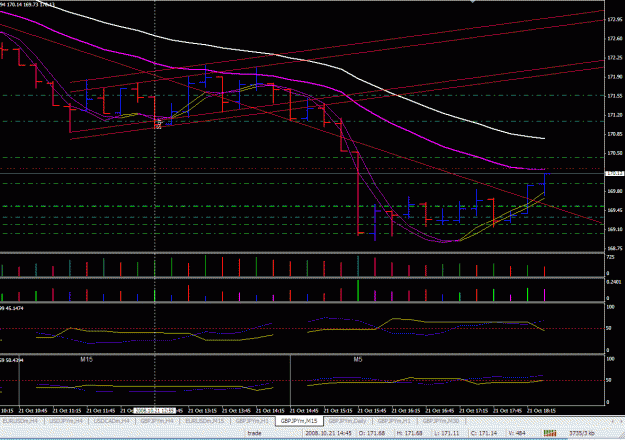
Task: Open the USDJPYm,H4 chart tab
Action: (x=67, y=421)
